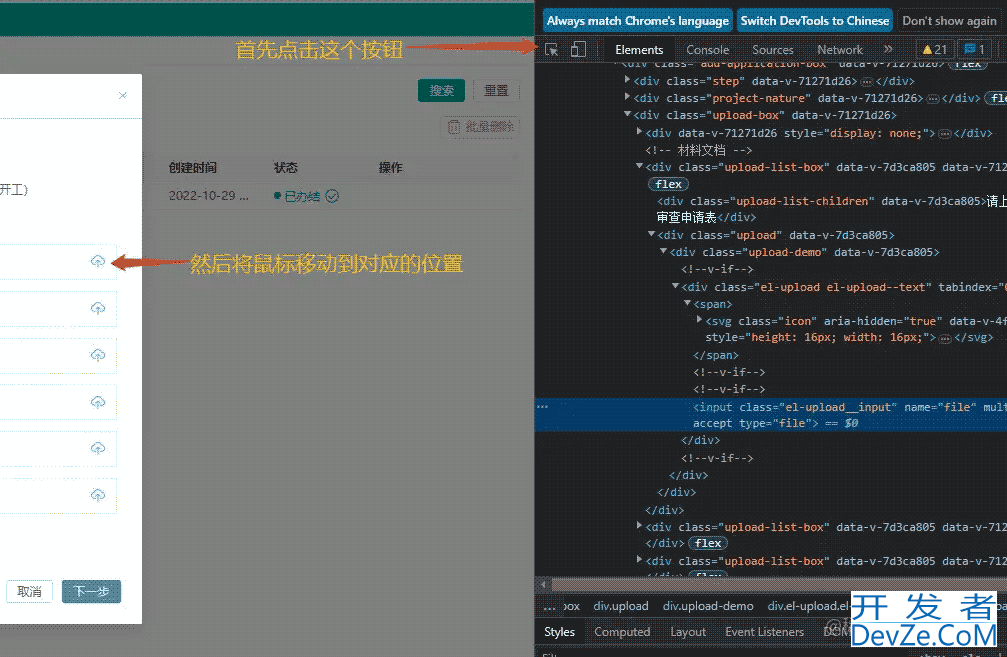This screenshot has width=1007, height=657.
Task: Select div.upload-demo in breadcrumb
Action: click(x=708, y=606)
